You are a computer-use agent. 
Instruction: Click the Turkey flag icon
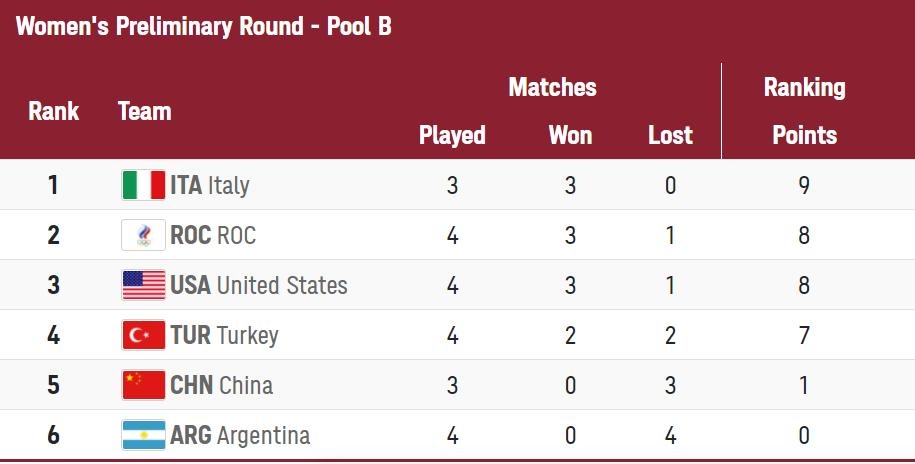tap(144, 335)
